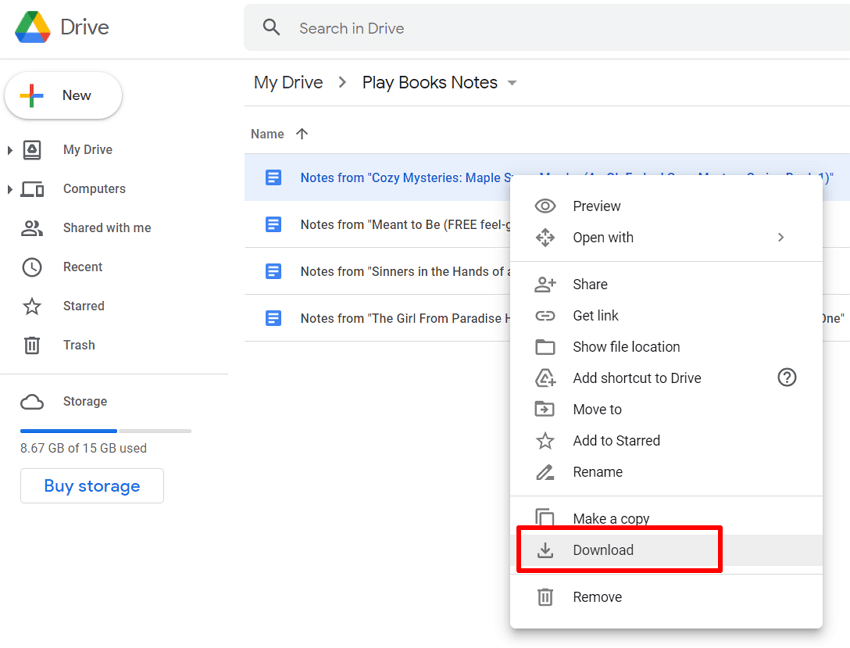Viewport: 850px width, 648px height.
Task: Click the doc icon of Cozy Mysteries notes
Action: (x=273, y=177)
